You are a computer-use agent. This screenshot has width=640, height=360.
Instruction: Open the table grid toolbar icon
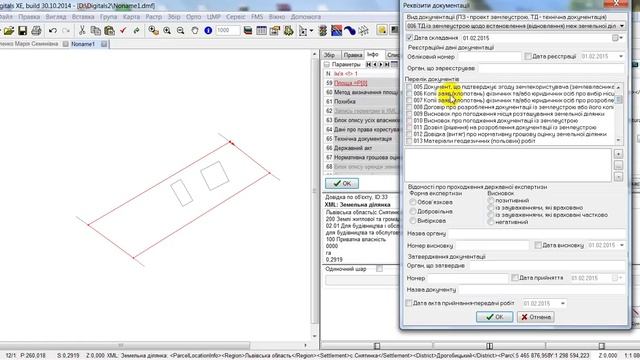coord(261,31)
